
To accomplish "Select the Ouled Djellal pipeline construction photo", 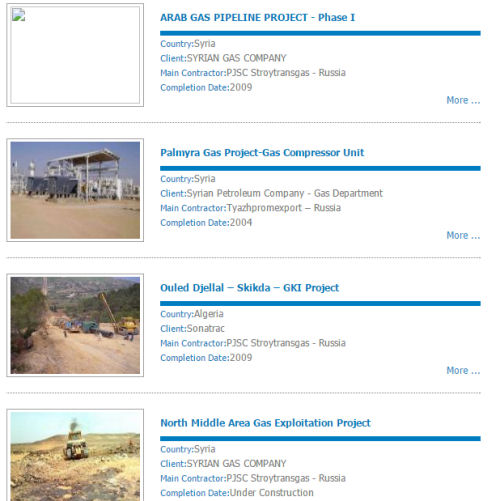I will (x=75, y=325).
